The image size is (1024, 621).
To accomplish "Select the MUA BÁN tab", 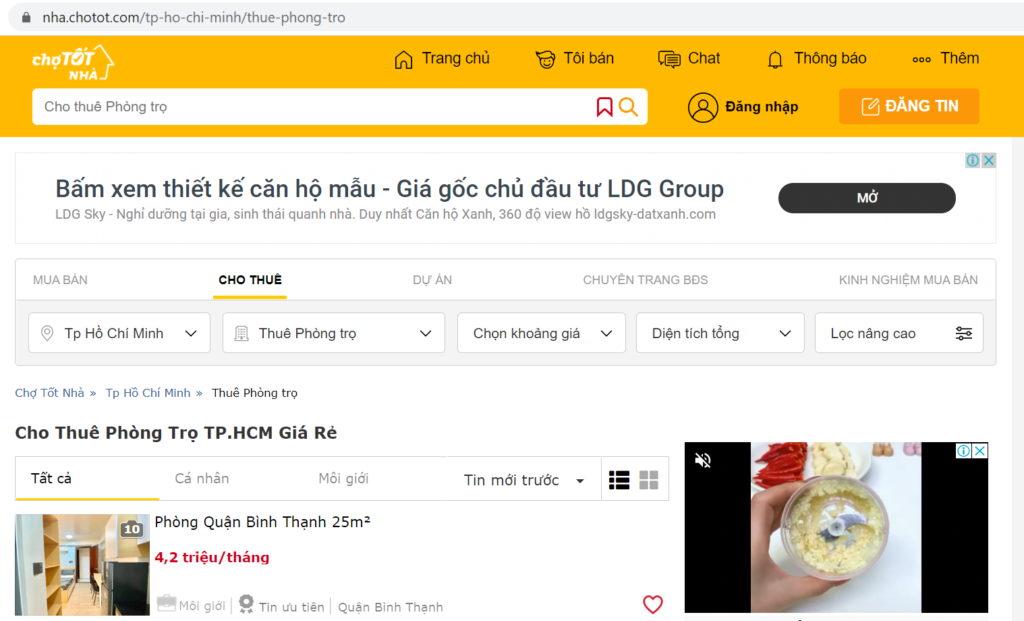I will point(60,280).
